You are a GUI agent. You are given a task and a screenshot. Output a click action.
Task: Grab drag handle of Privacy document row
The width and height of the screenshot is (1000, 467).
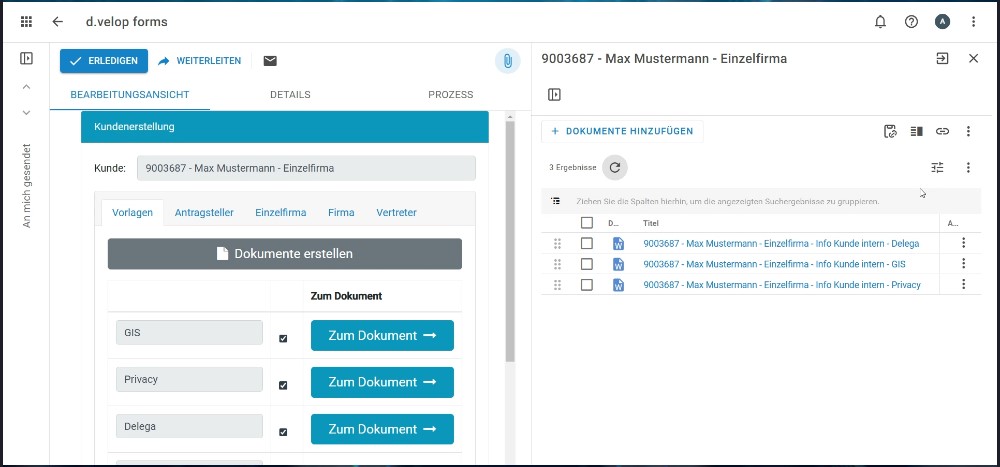pyautogui.click(x=557, y=285)
